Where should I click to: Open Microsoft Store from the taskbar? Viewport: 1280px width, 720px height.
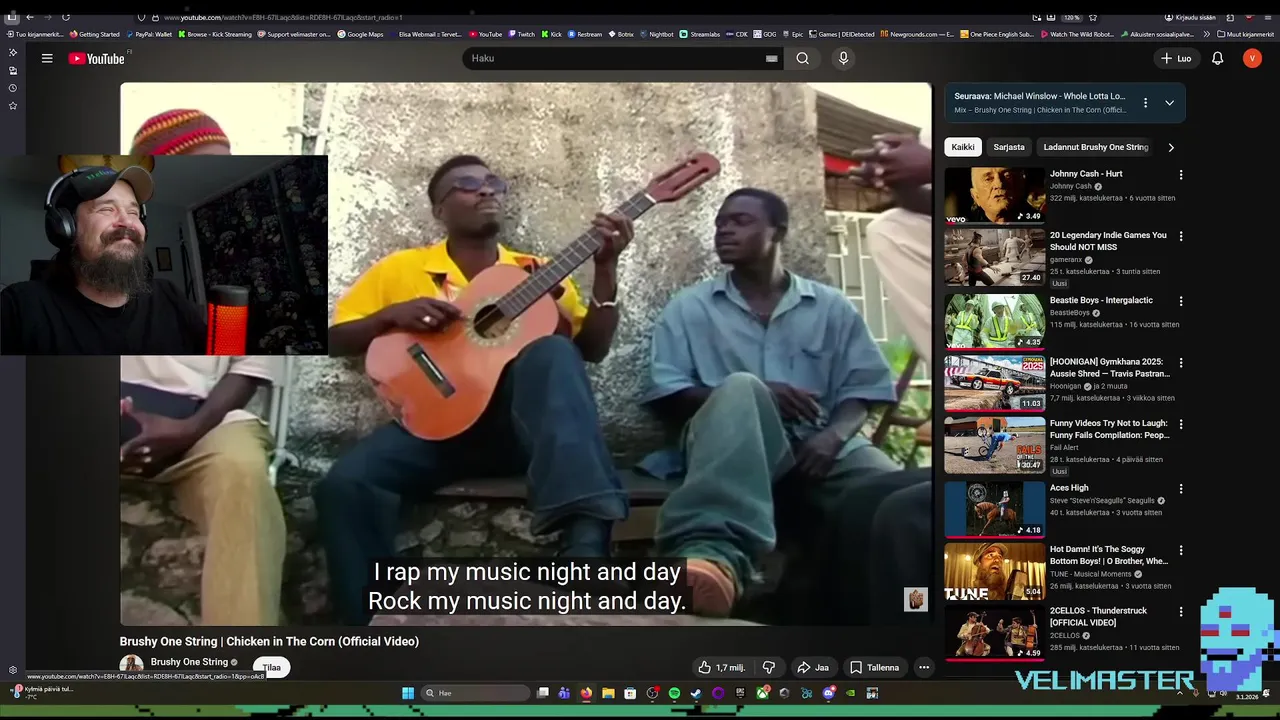pos(630,693)
